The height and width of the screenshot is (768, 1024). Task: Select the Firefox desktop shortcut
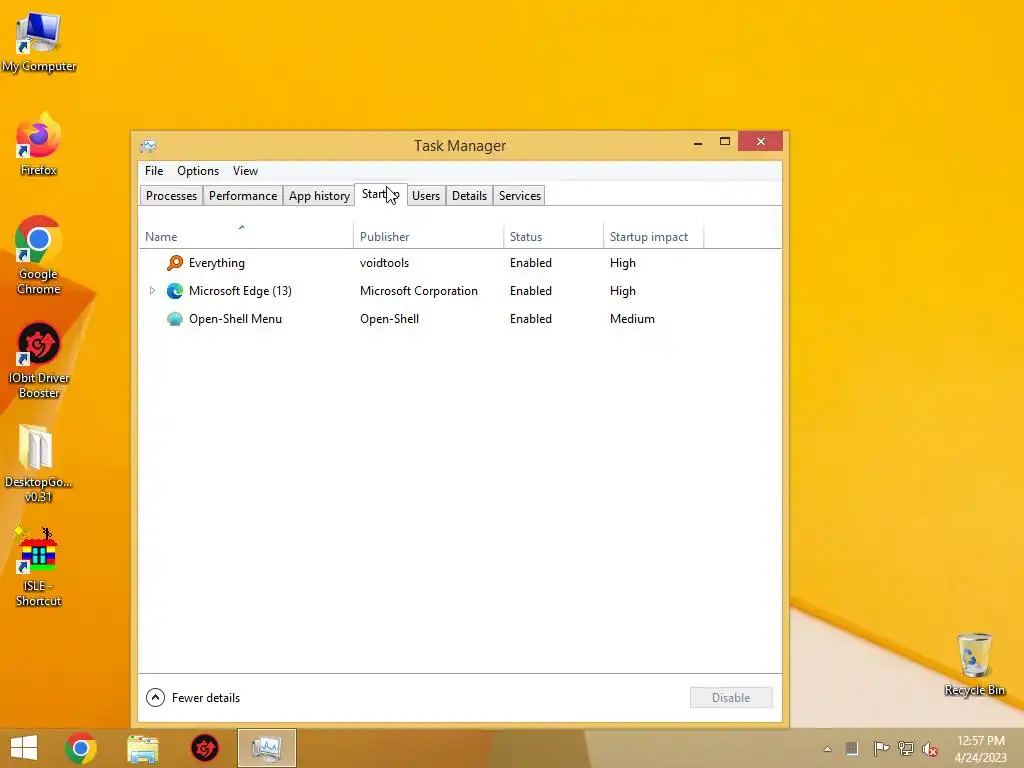39,145
